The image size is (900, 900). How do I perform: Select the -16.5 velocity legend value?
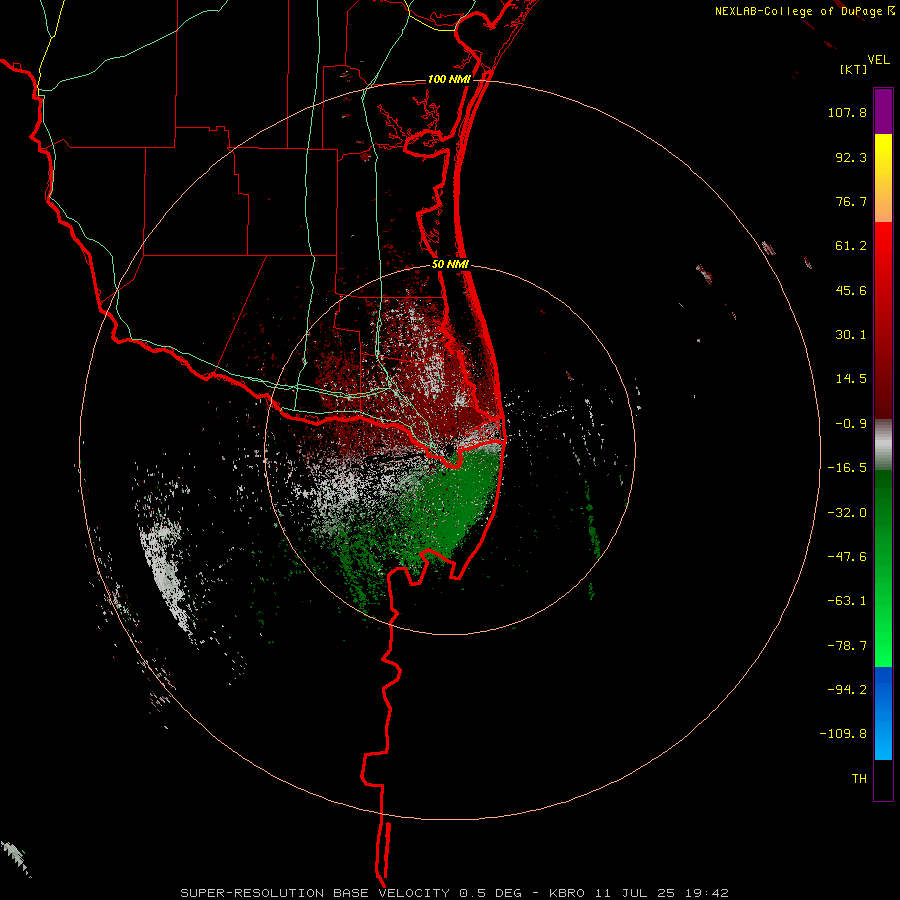[847, 468]
